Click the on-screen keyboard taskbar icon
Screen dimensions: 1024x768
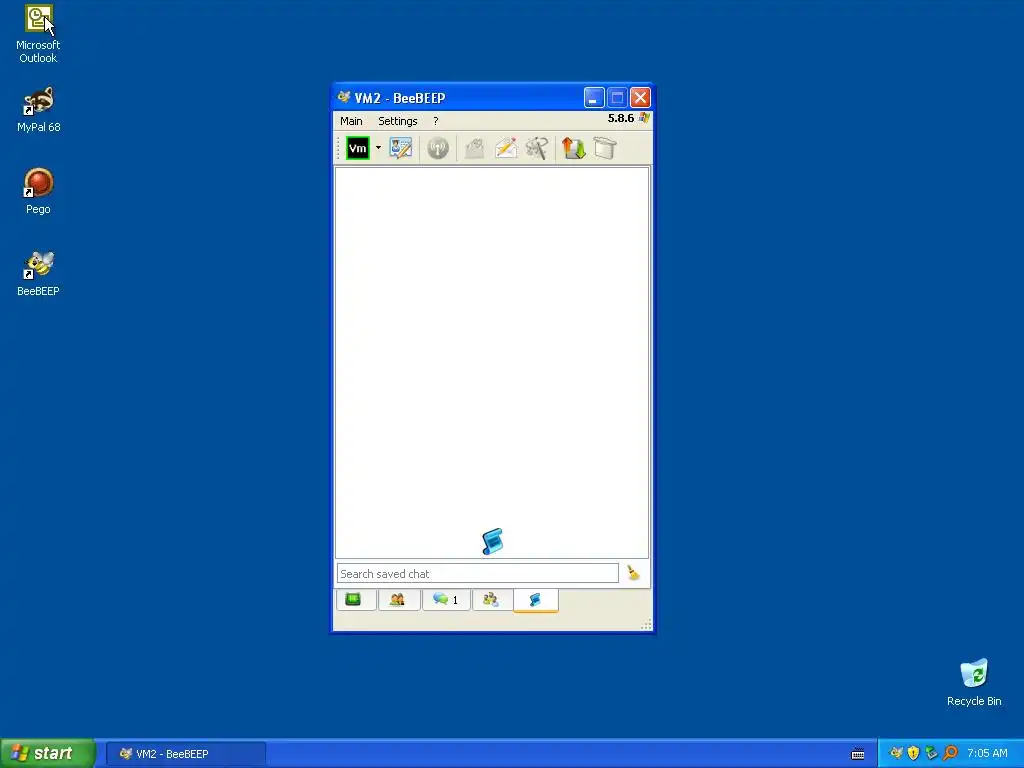(858, 754)
